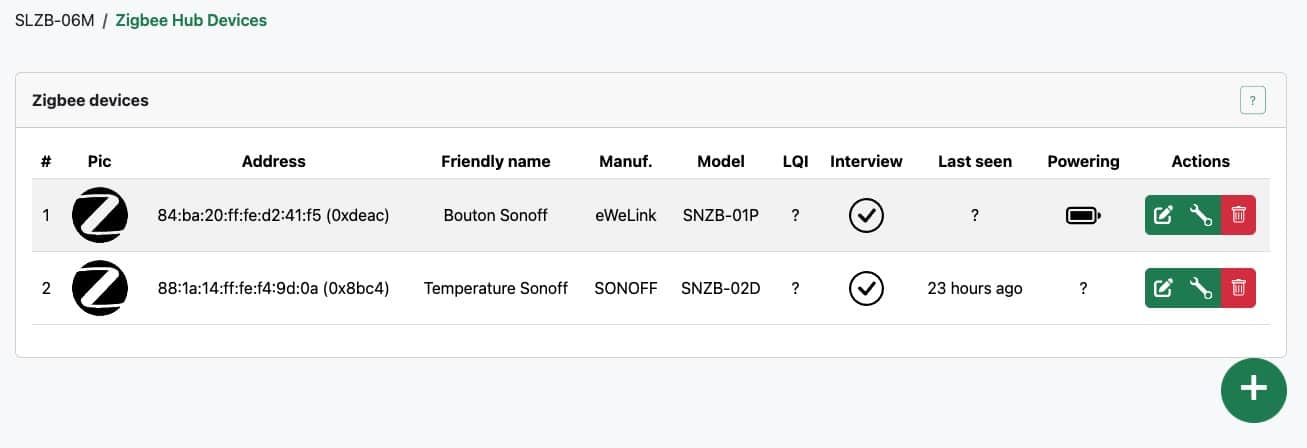Click the Friendly name column header
This screenshot has width=1307, height=448.
coord(495,161)
